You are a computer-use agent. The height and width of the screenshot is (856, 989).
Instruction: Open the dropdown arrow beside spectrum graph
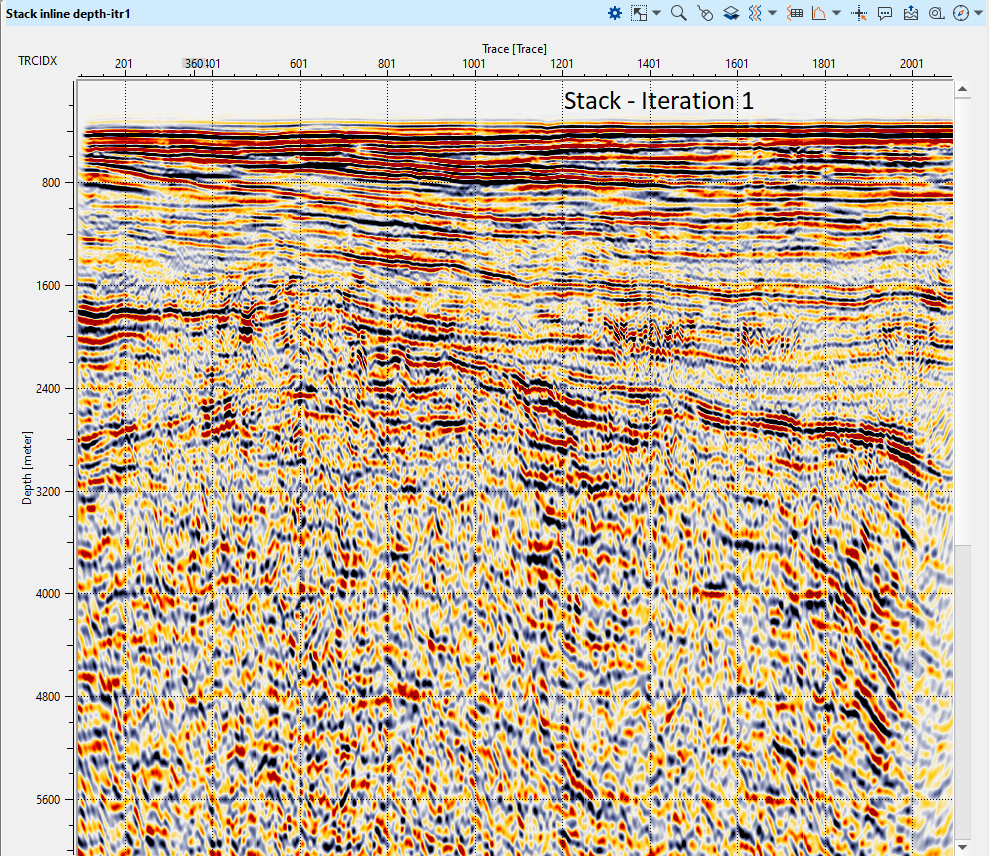[x=836, y=13]
